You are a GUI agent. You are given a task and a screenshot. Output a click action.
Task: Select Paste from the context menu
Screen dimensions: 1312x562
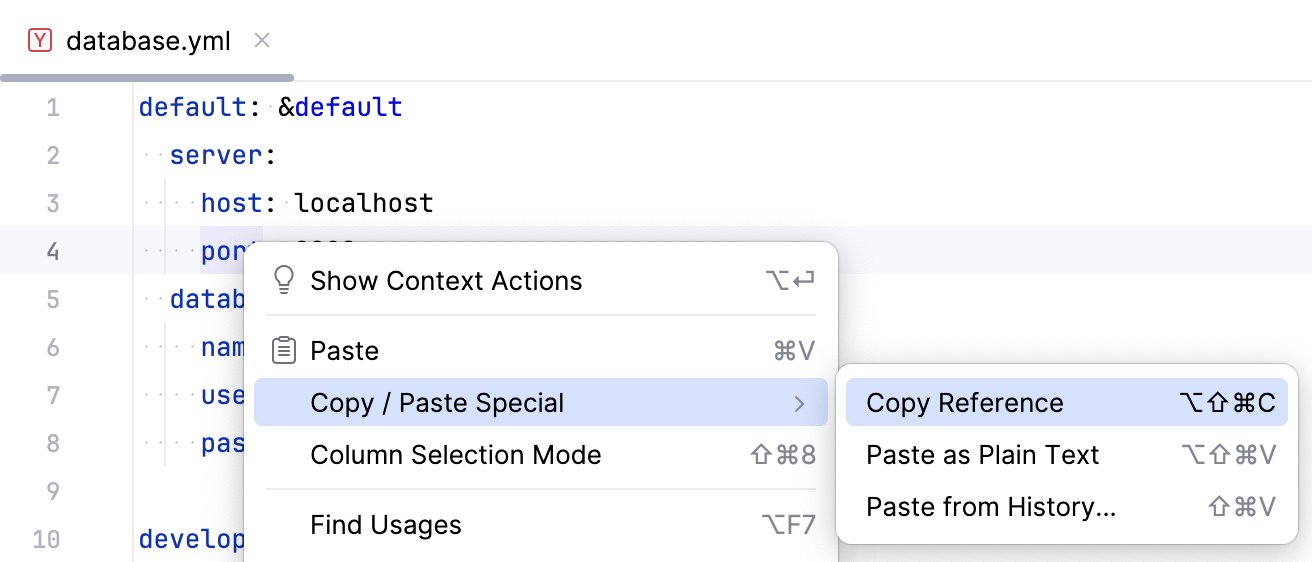tap(345, 351)
